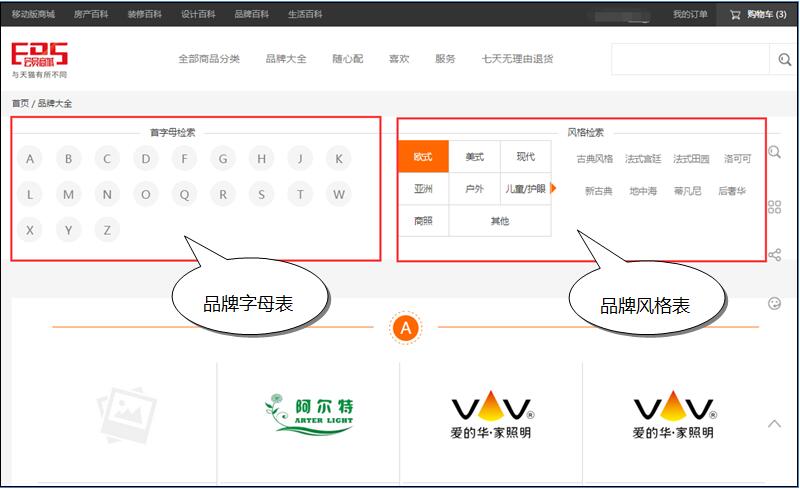Screen dimensions: 800x489
Task: Click the sidebar share icon
Action: click(774, 255)
